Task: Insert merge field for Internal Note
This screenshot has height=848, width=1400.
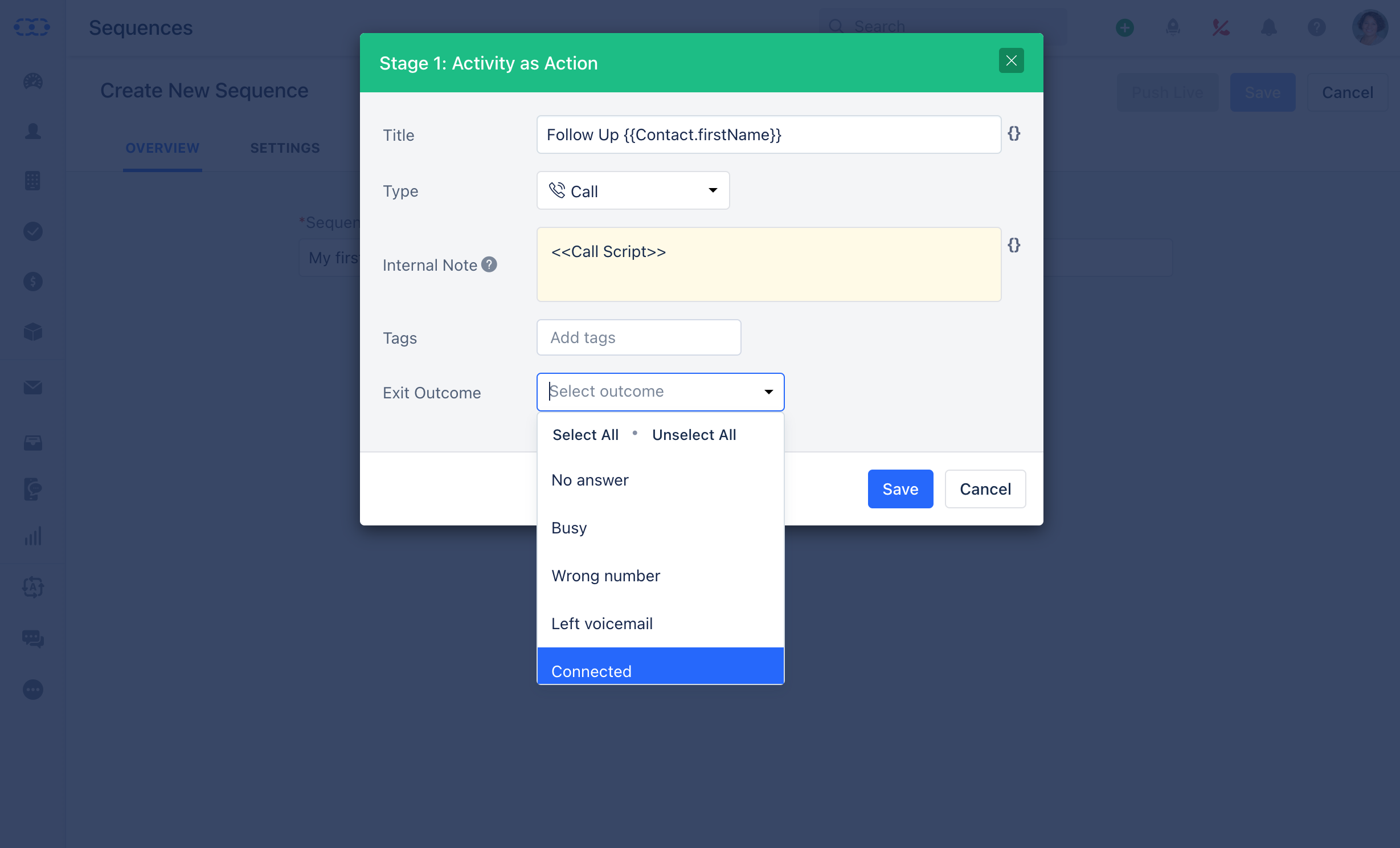Action: tap(1014, 245)
